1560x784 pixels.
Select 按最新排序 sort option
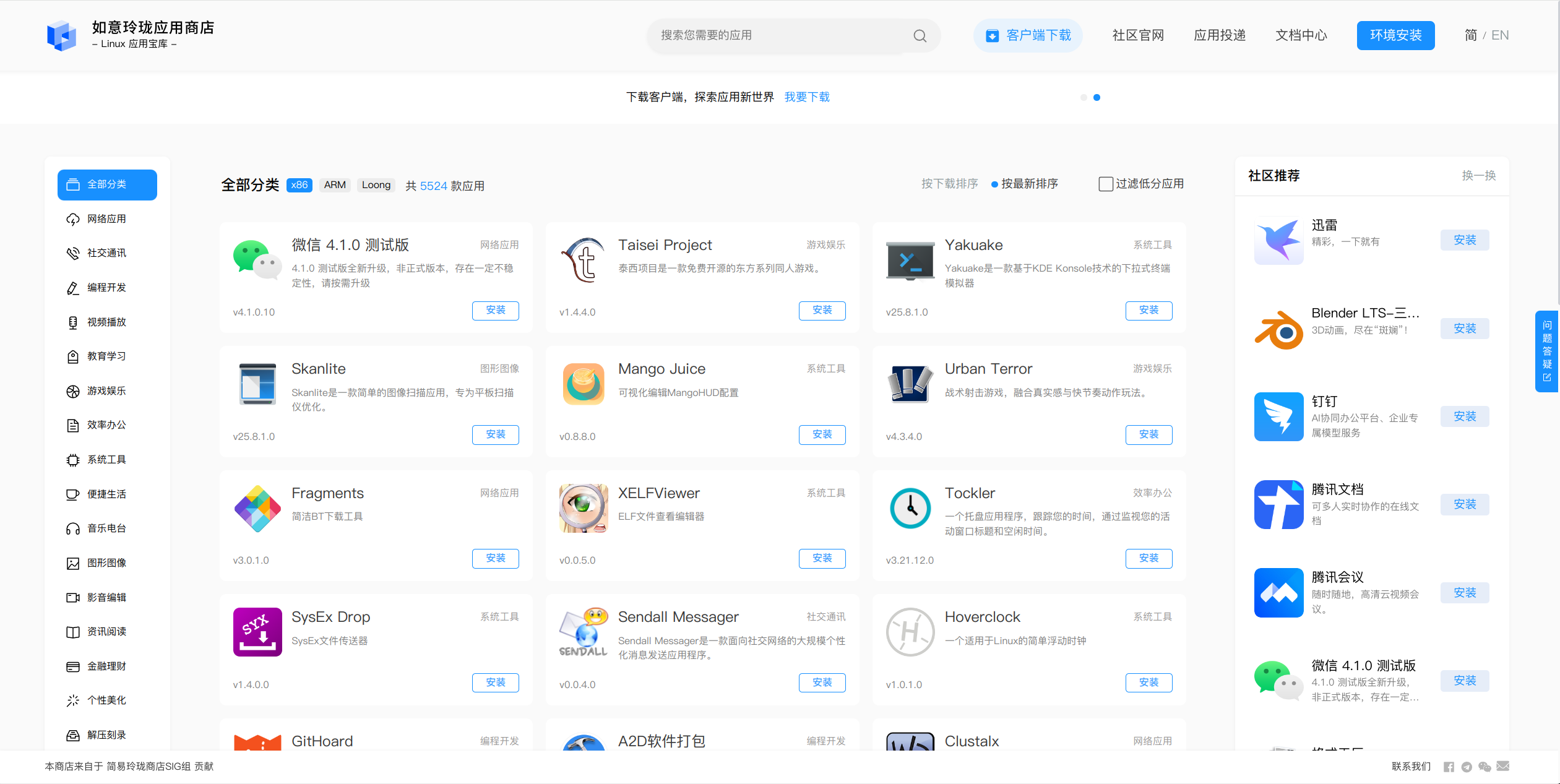coord(1025,184)
